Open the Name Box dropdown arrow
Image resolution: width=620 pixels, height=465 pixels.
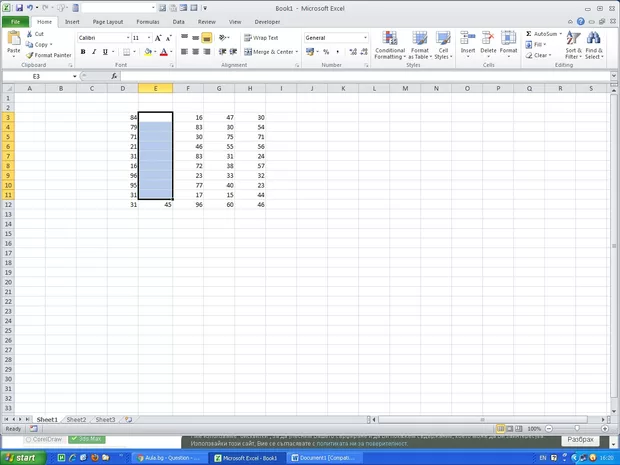pos(74,76)
